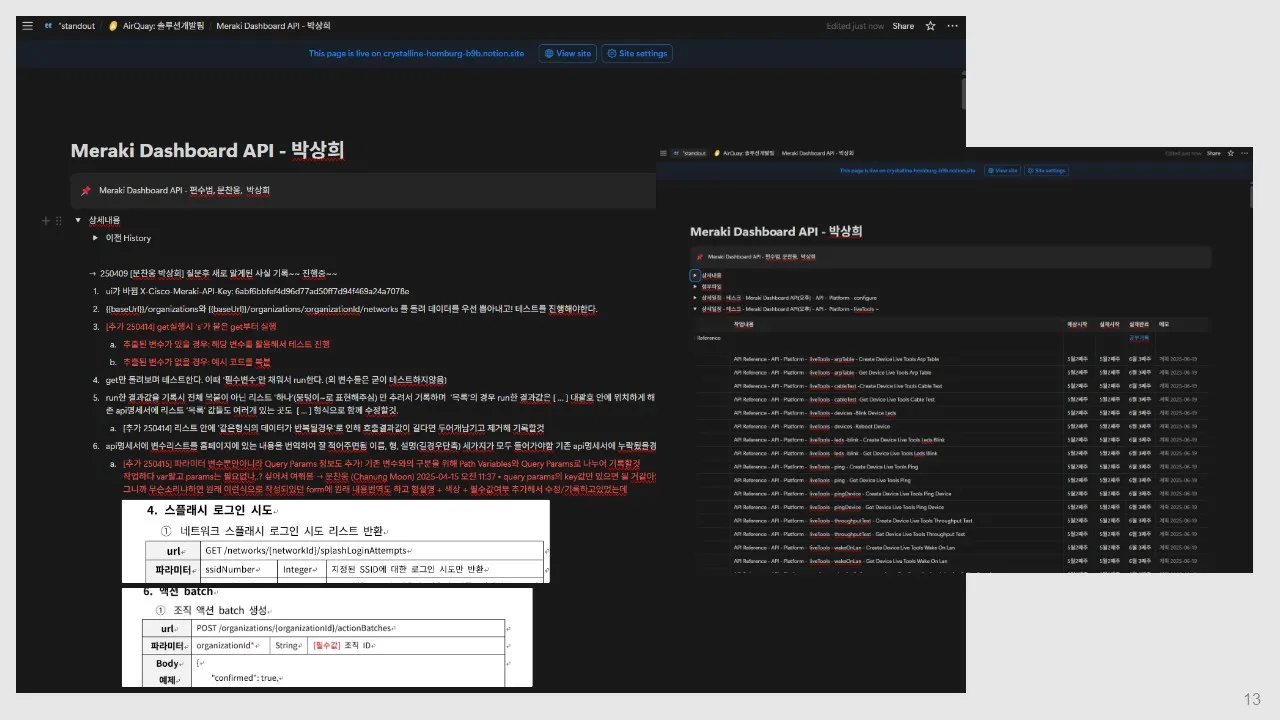Click row 'Get Device Live Tools Throughput Test'
Screen dimensions: 1280x720
pyautogui.click(x=849, y=534)
